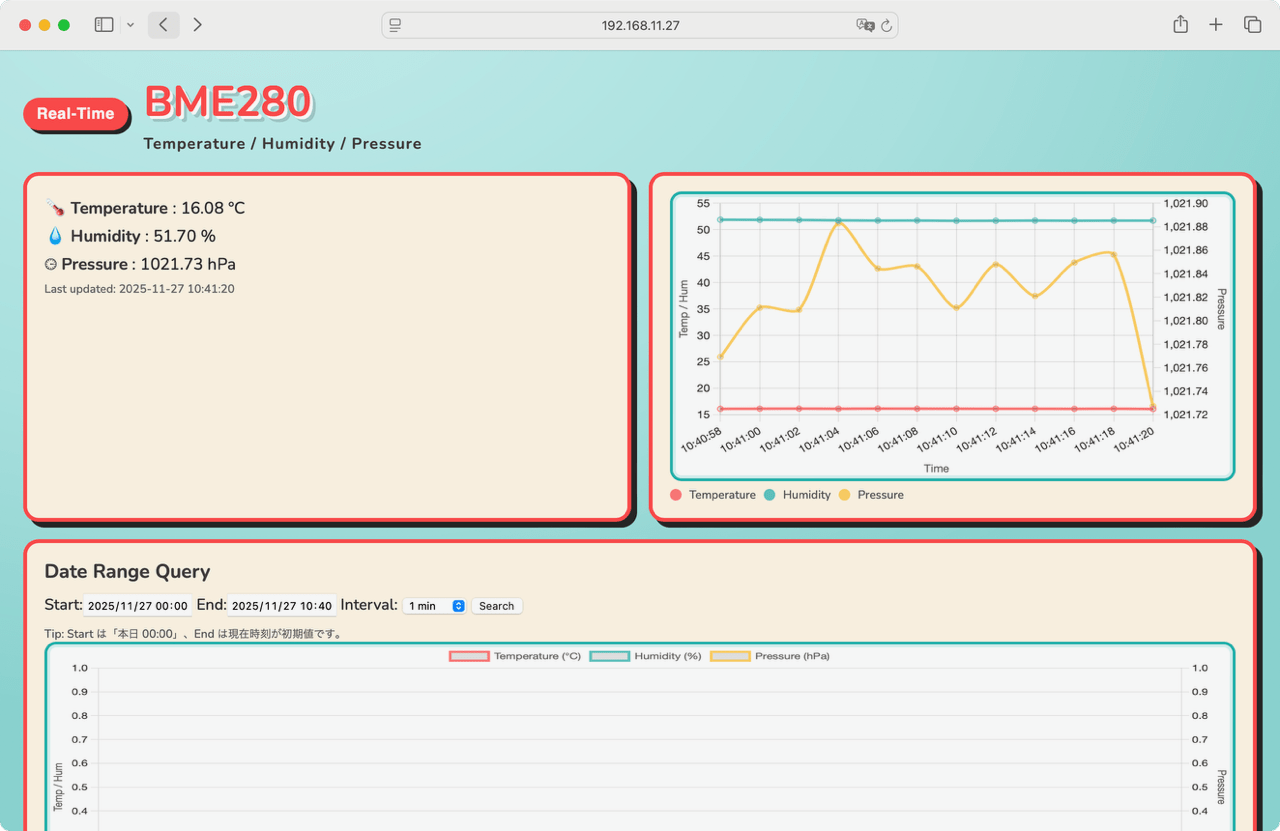This screenshot has height=831, width=1280.
Task: Go forward to the next page
Action: [x=197, y=25]
